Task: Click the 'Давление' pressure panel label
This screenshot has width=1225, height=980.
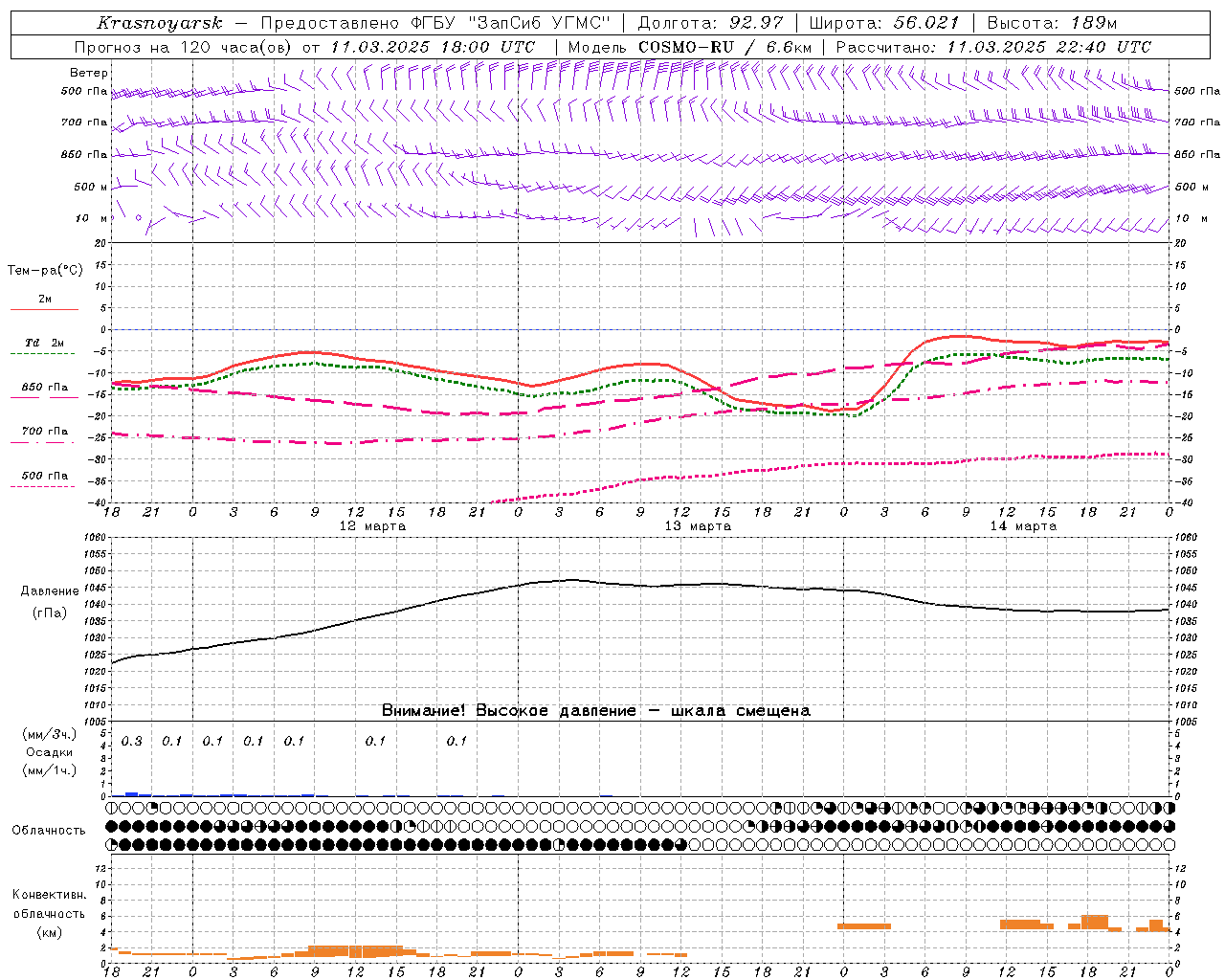Action: [x=49, y=591]
